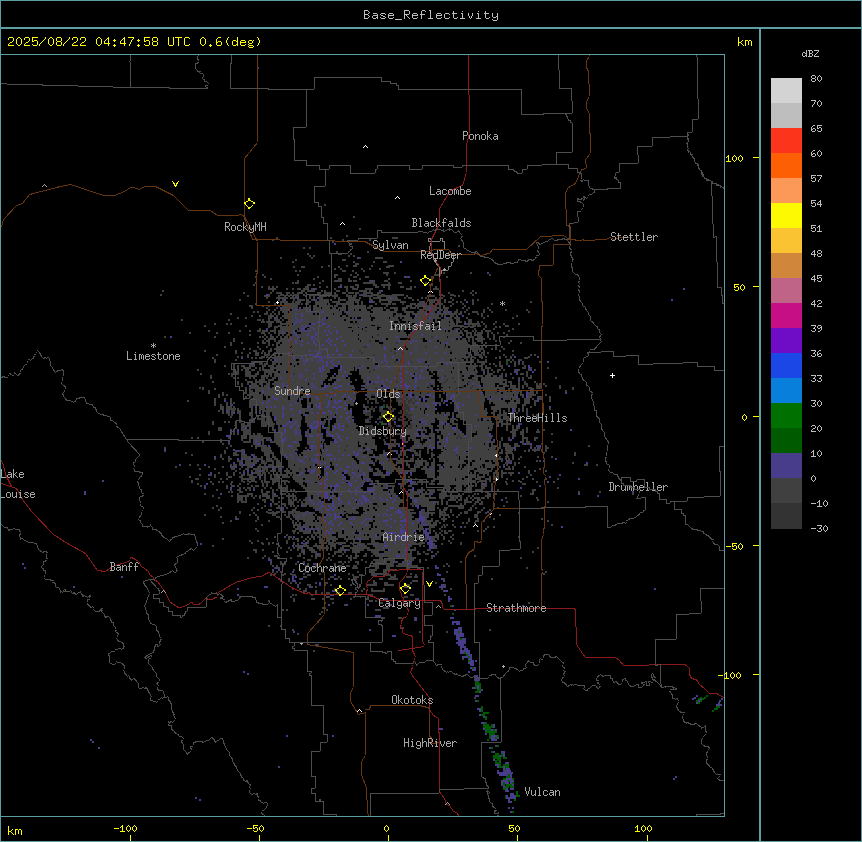Click the HighRiver city label
The width and height of the screenshot is (862, 842).
click(x=430, y=743)
